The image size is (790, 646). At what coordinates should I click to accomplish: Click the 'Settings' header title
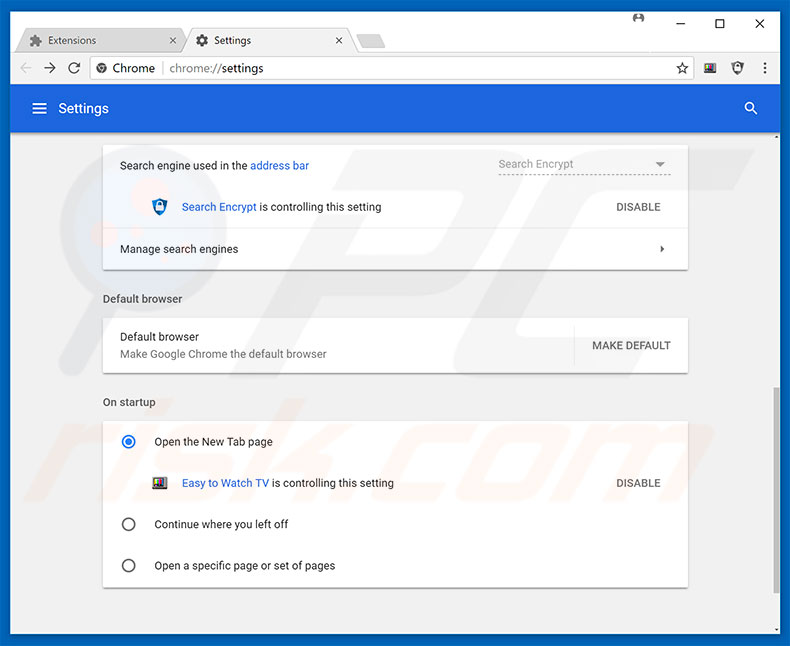coord(83,108)
